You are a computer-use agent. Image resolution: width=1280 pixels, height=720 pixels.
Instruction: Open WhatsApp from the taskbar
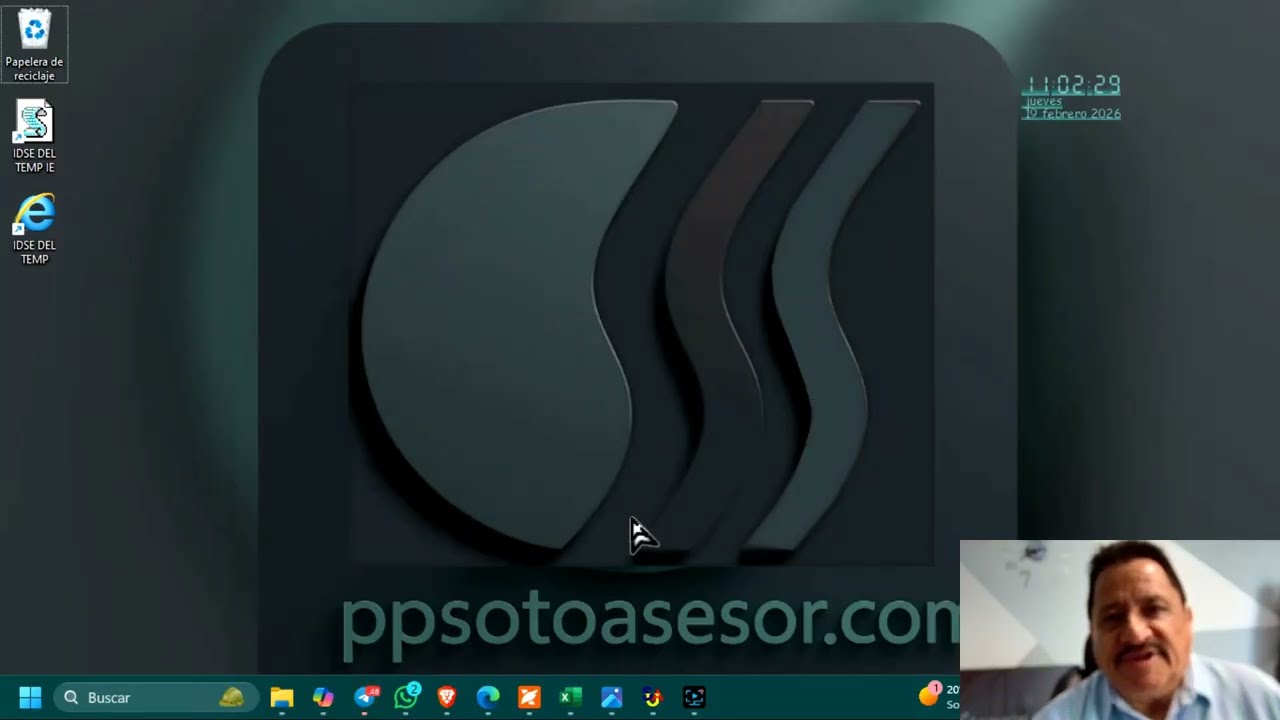406,697
